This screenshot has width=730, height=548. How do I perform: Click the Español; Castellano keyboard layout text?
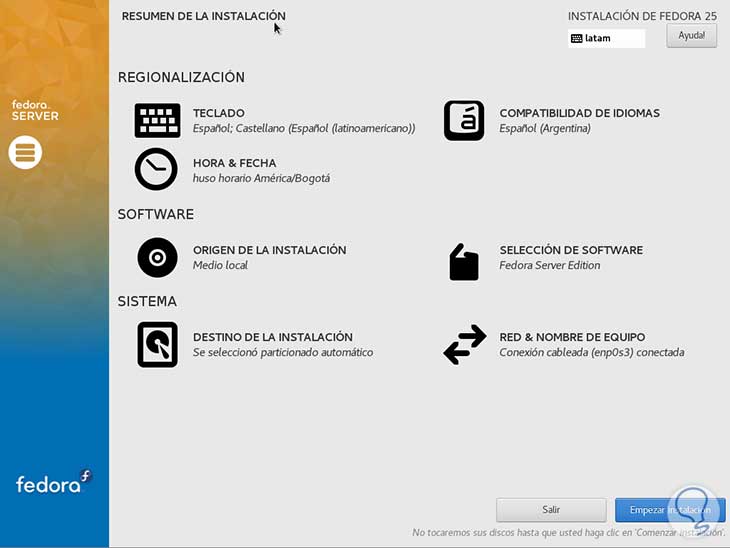[304, 128]
